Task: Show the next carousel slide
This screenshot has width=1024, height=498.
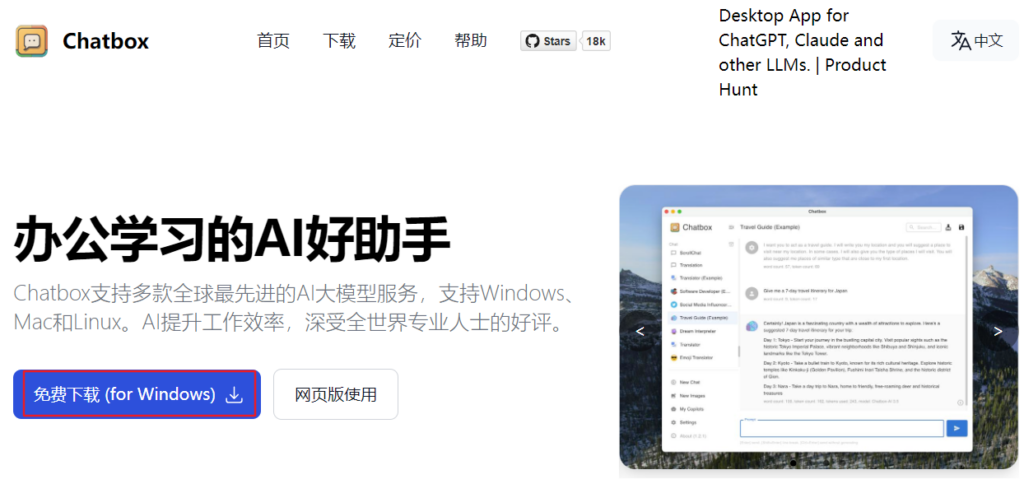Action: [x=998, y=332]
